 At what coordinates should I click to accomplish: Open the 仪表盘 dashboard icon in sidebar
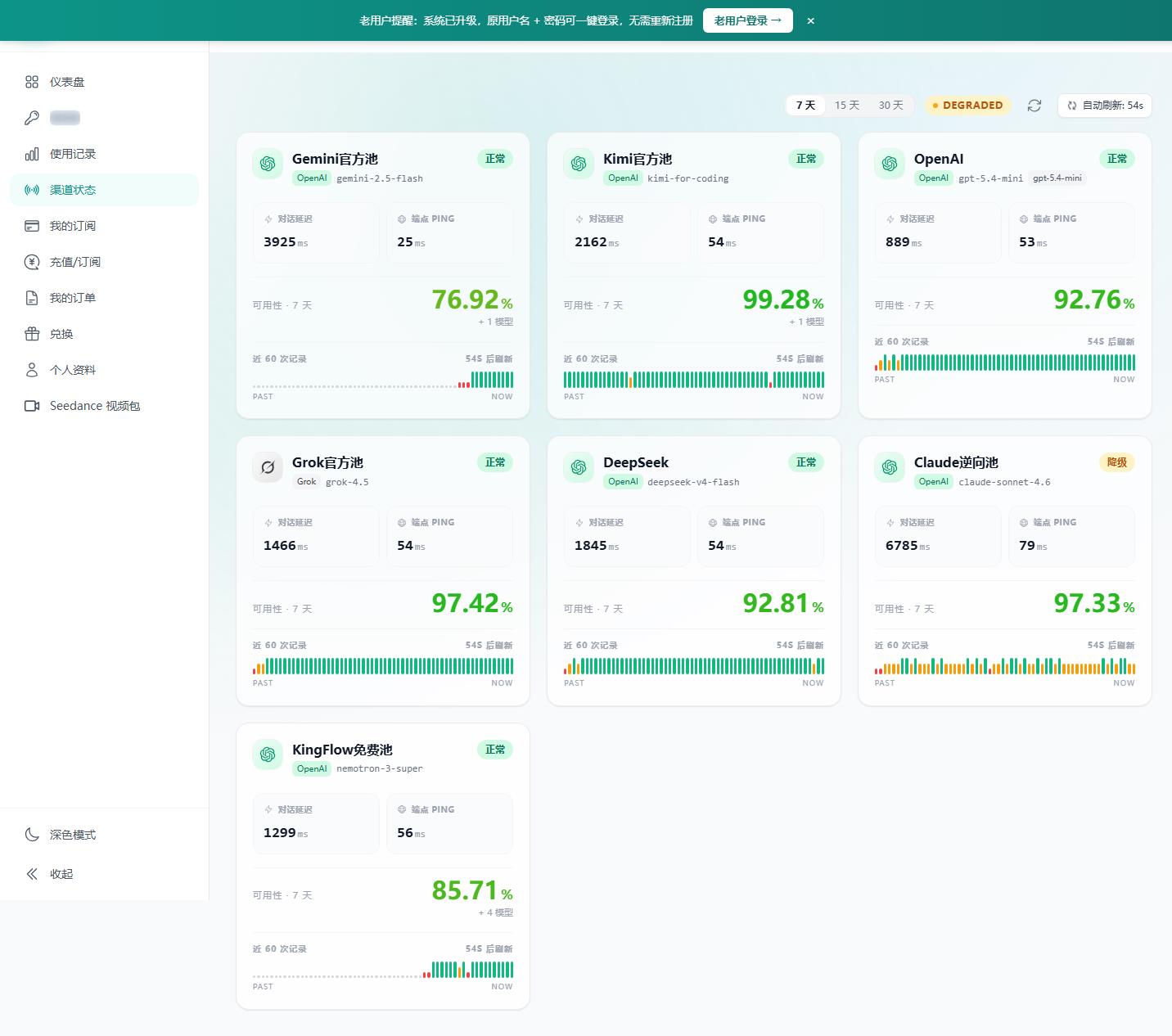click(32, 82)
